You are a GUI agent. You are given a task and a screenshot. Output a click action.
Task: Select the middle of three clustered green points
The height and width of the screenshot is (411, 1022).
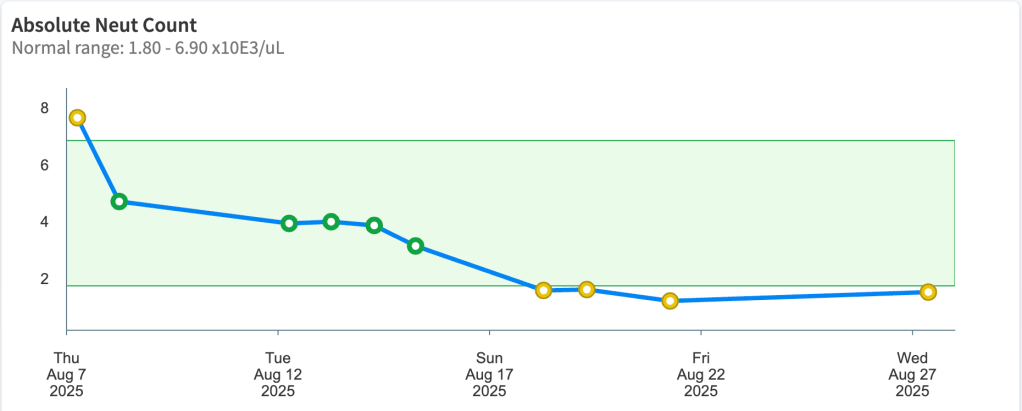(x=331, y=221)
